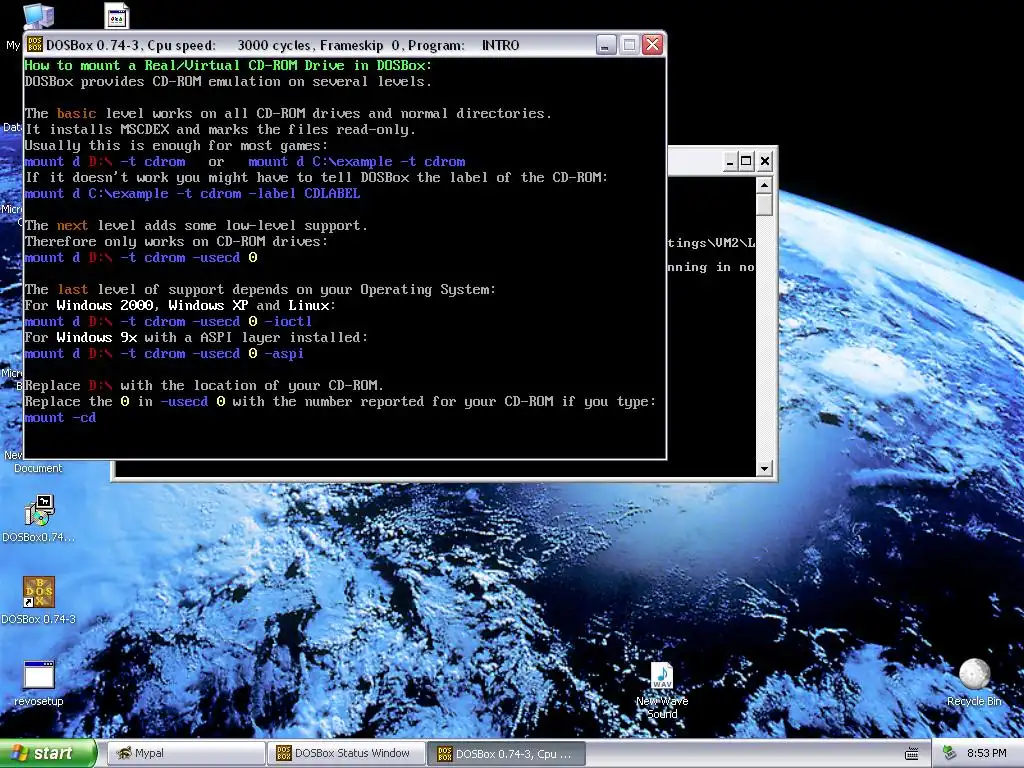Click the DOSBox window title bar text
The width and height of the screenshot is (1024, 768).
click(x=282, y=45)
